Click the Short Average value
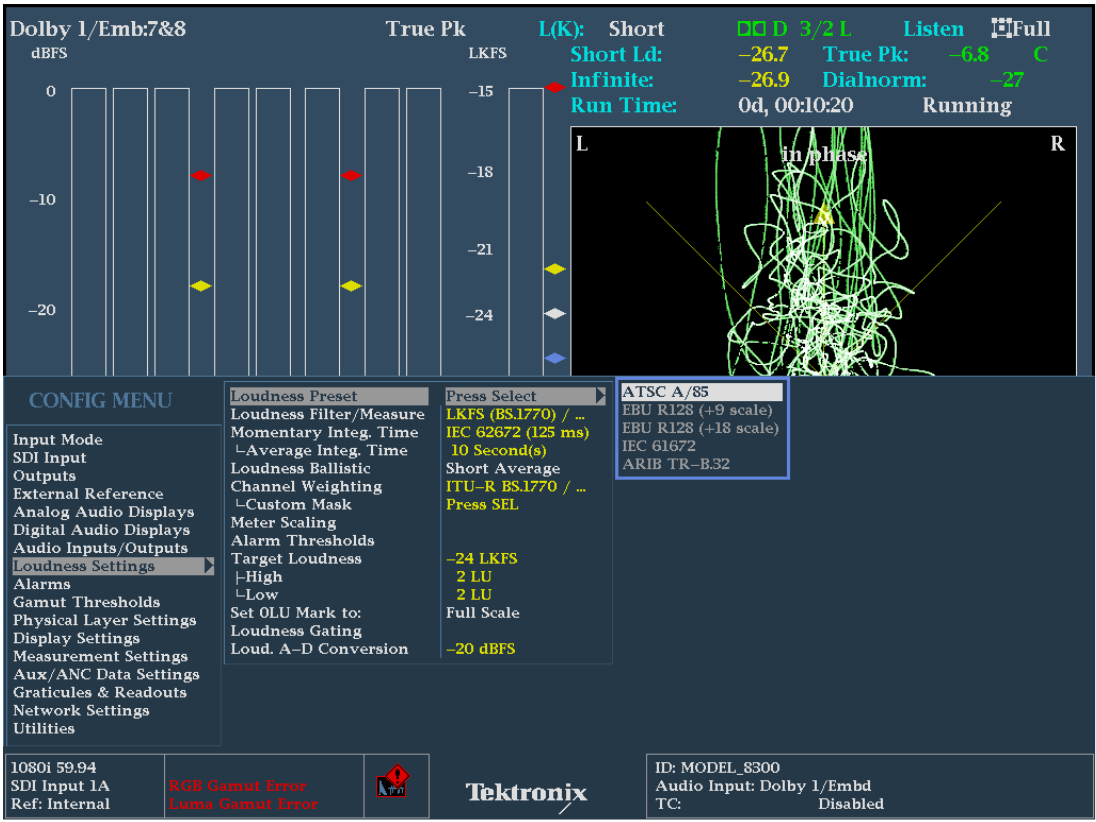1096x822 pixels. click(503, 468)
